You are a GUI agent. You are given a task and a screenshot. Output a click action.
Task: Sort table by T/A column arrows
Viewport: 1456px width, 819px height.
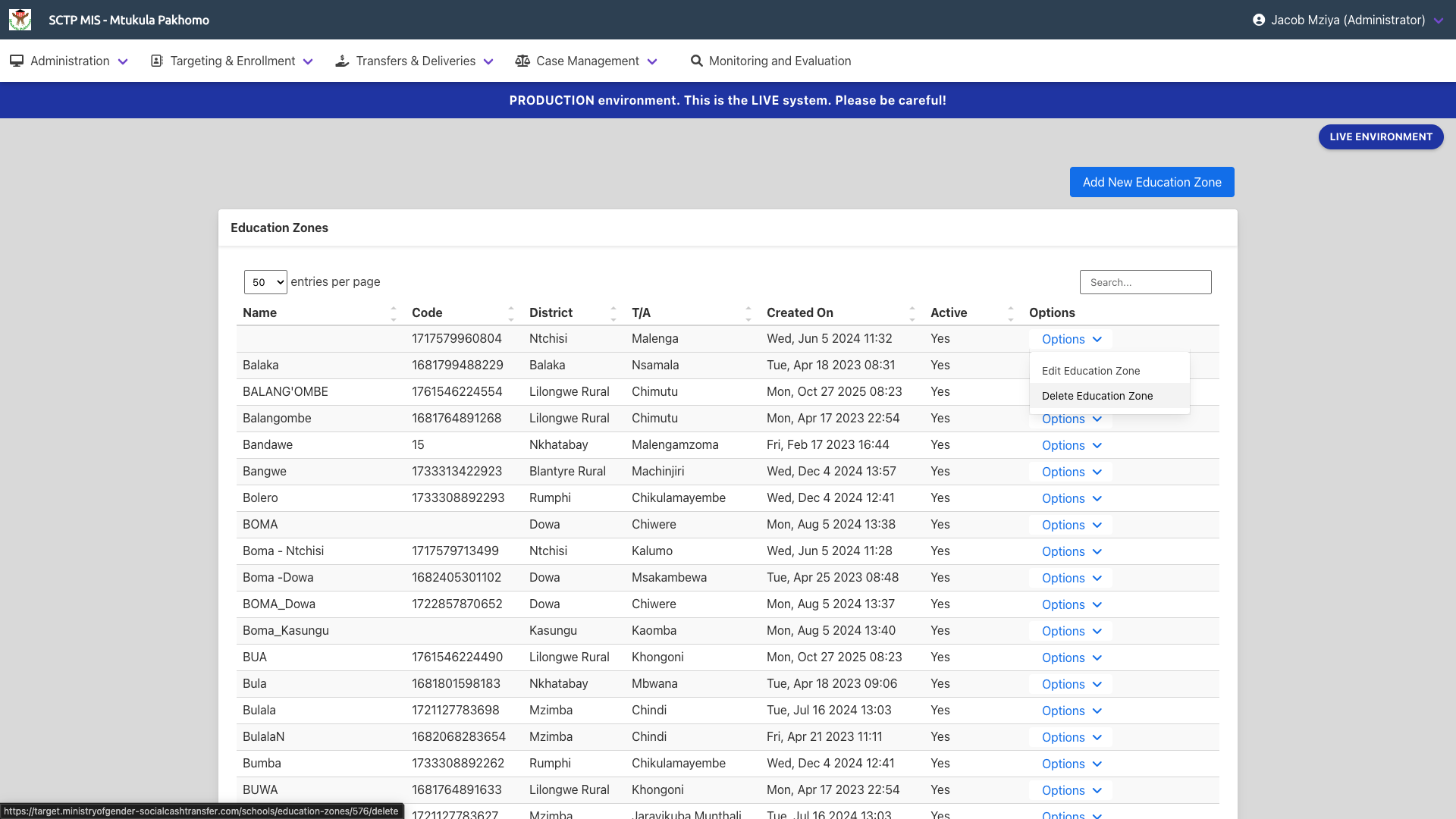click(748, 313)
